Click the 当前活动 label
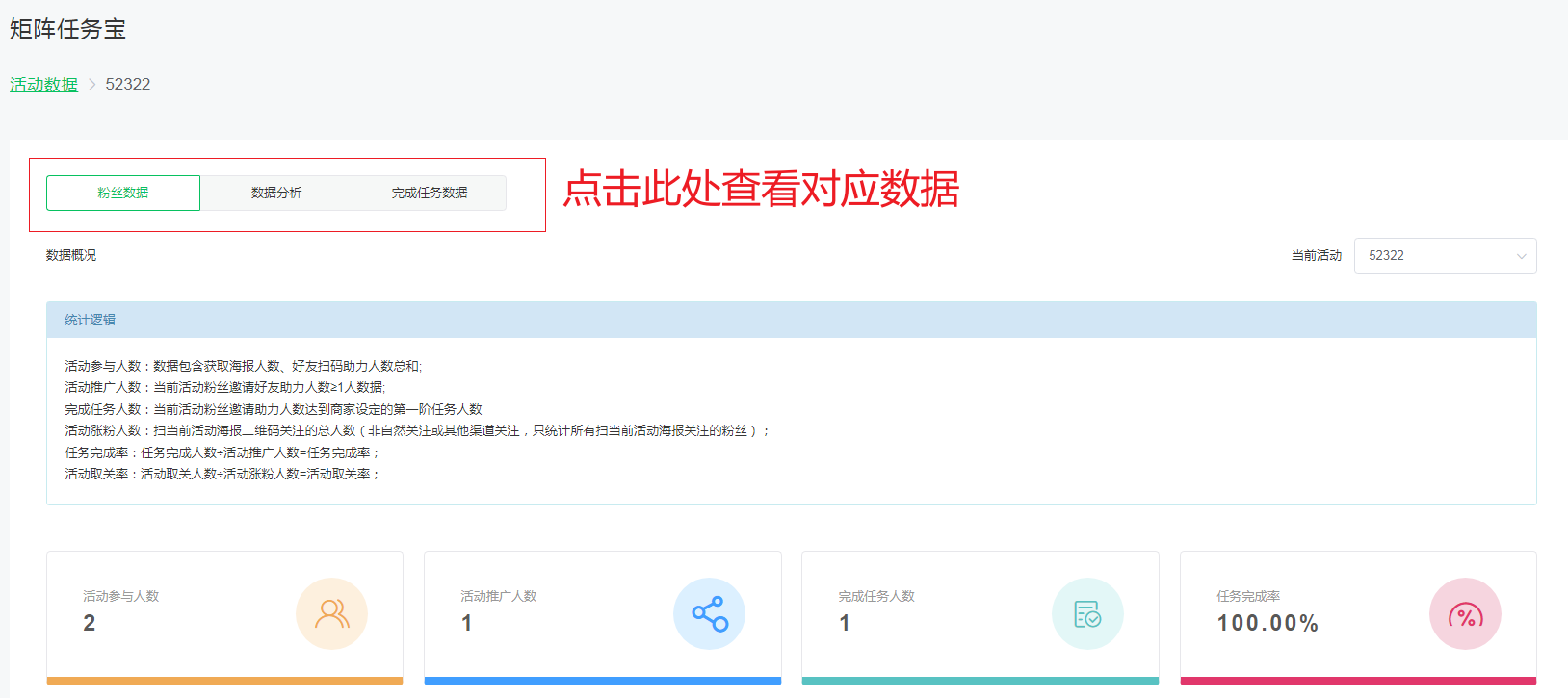 point(1316,255)
